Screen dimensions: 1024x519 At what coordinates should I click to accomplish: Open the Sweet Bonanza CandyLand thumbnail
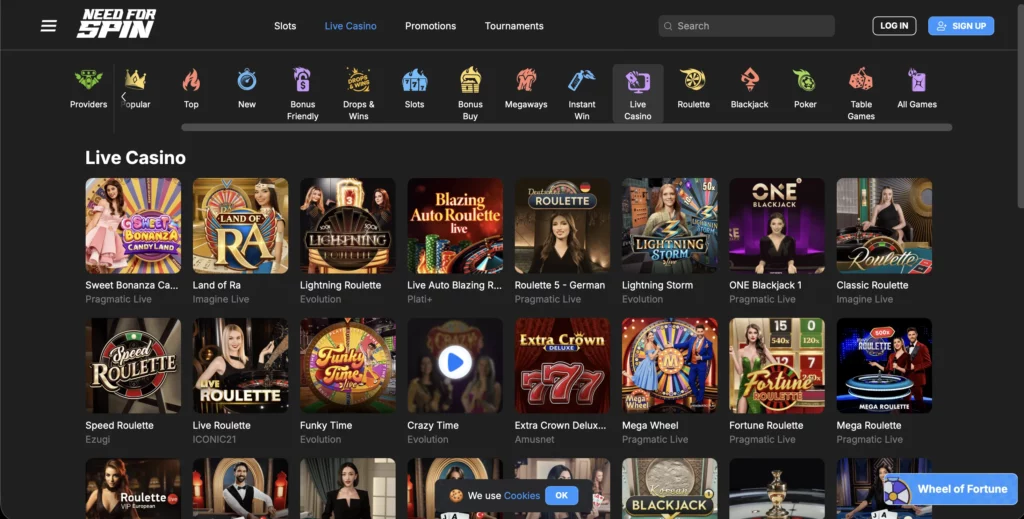click(133, 226)
